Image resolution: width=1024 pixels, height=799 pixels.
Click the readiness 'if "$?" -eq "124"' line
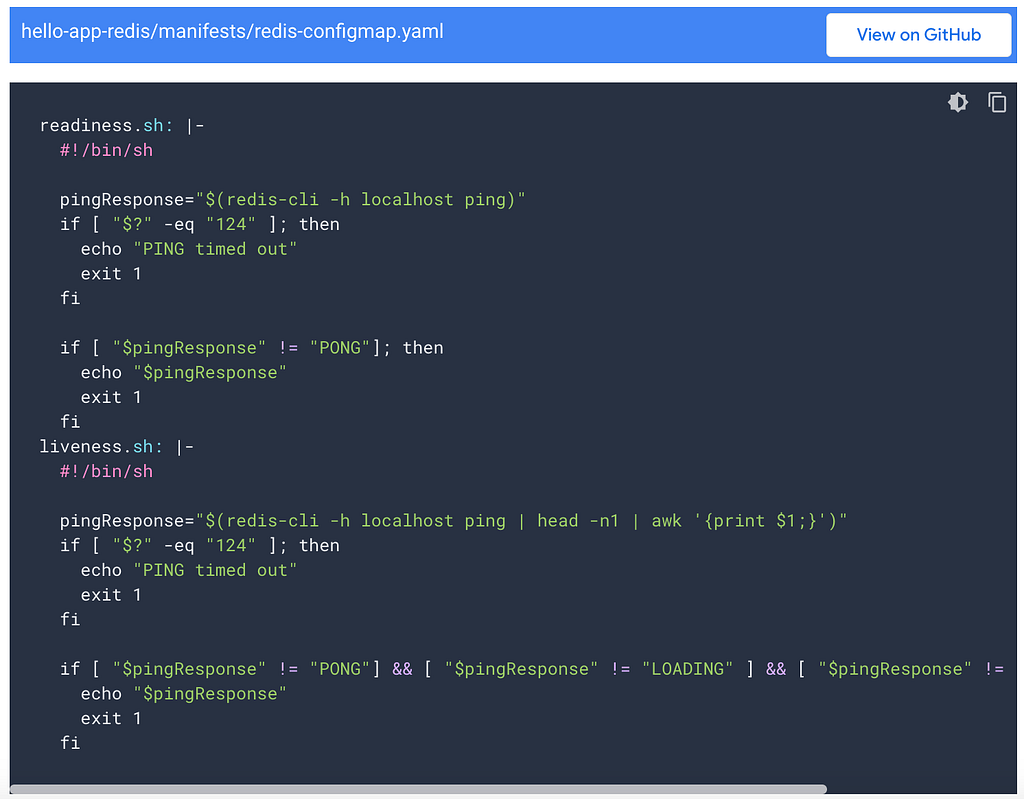[x=200, y=225]
